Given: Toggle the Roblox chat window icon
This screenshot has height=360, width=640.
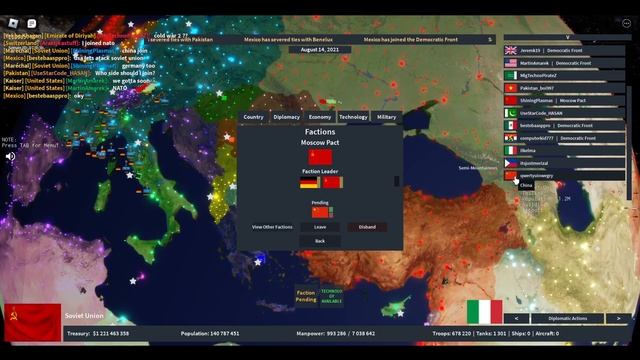Looking at the screenshot, I should tap(32, 24).
